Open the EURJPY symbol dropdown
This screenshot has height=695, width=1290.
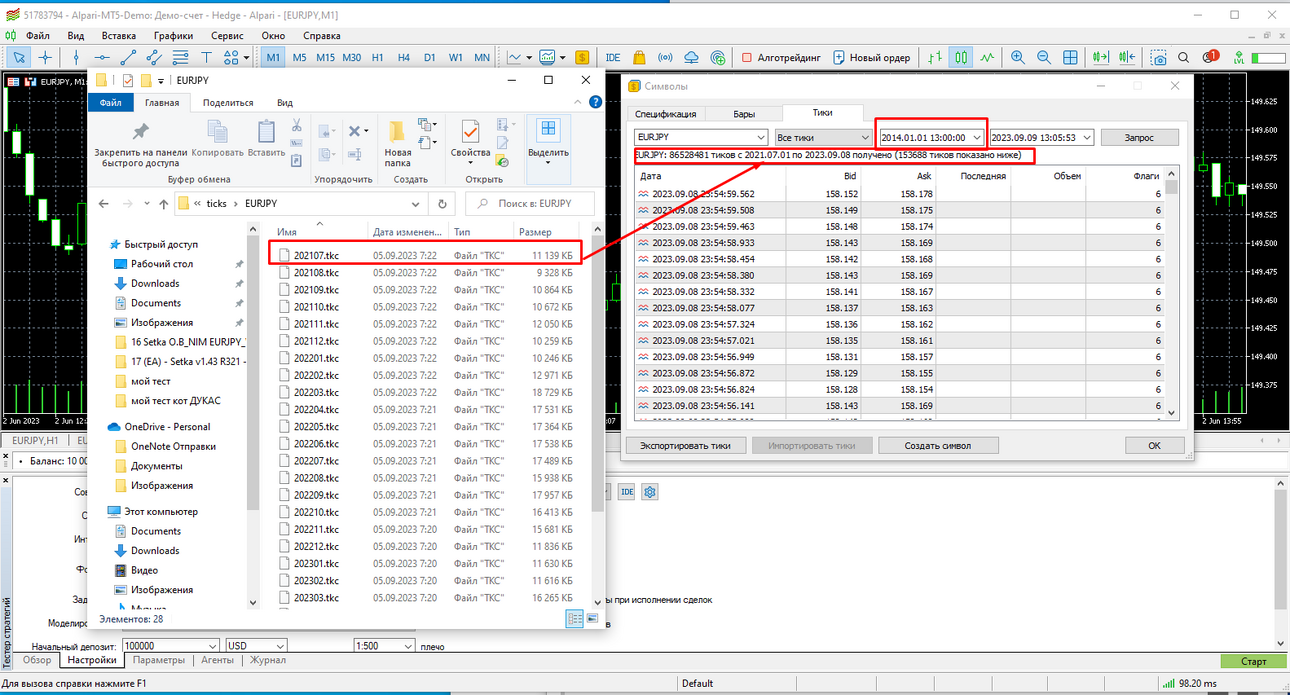click(700, 137)
